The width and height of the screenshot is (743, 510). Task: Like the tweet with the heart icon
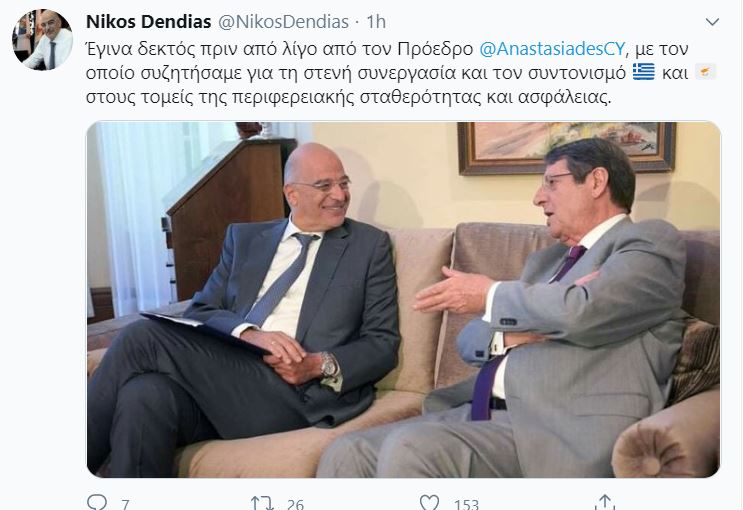pos(429,503)
